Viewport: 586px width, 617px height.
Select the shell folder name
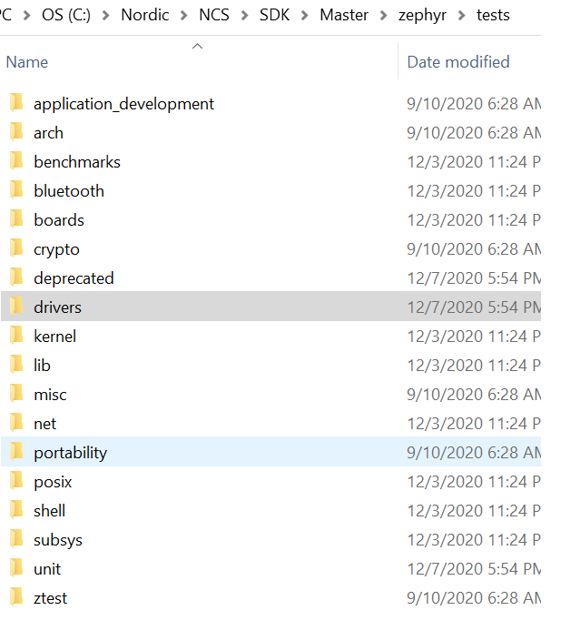click(x=50, y=511)
